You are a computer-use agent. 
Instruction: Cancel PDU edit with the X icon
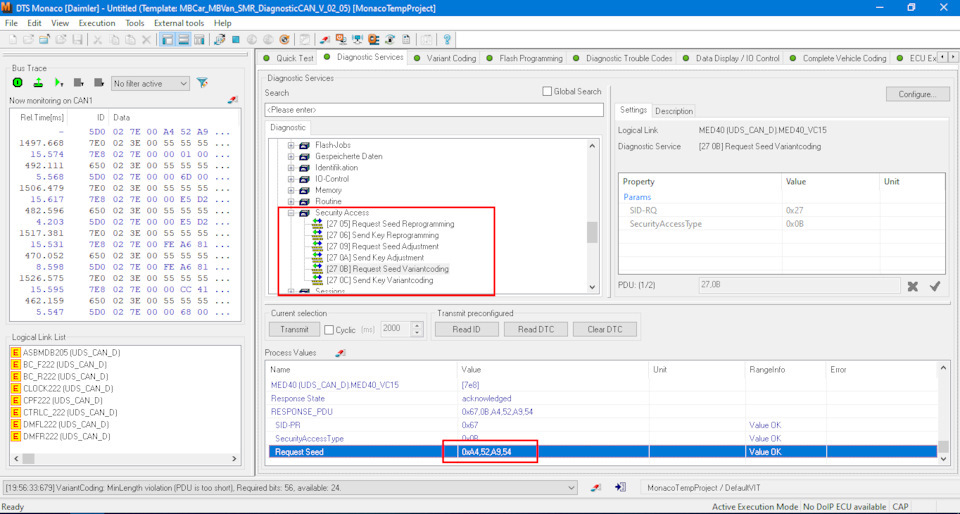pyautogui.click(x=913, y=286)
